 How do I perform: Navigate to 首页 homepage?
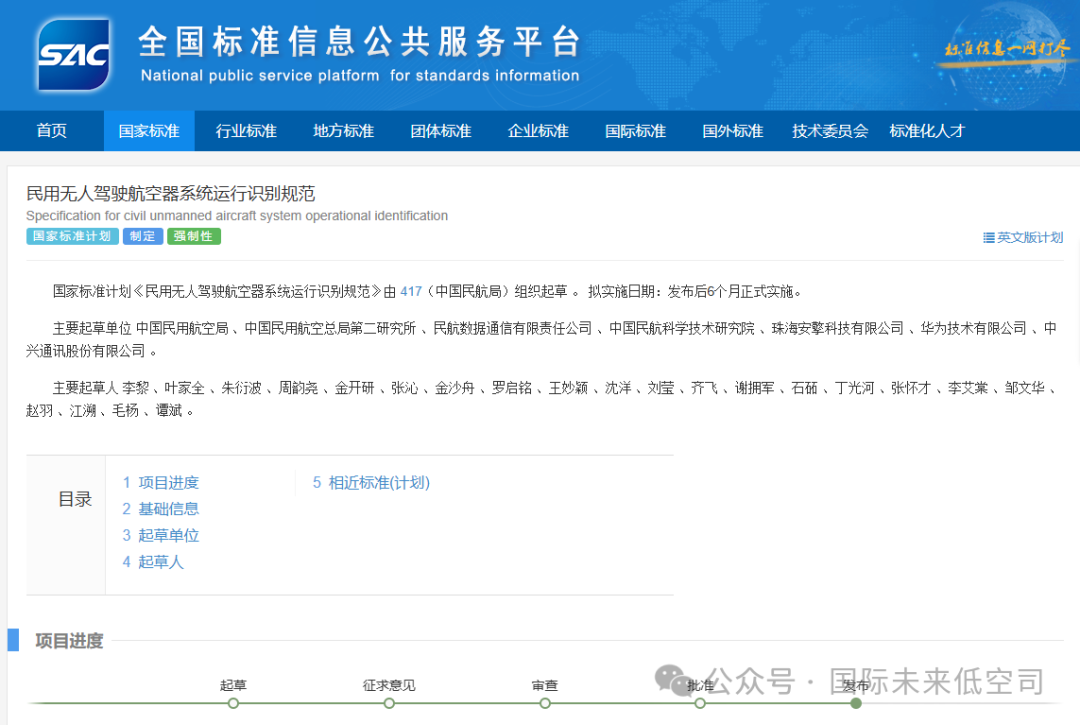click(51, 130)
